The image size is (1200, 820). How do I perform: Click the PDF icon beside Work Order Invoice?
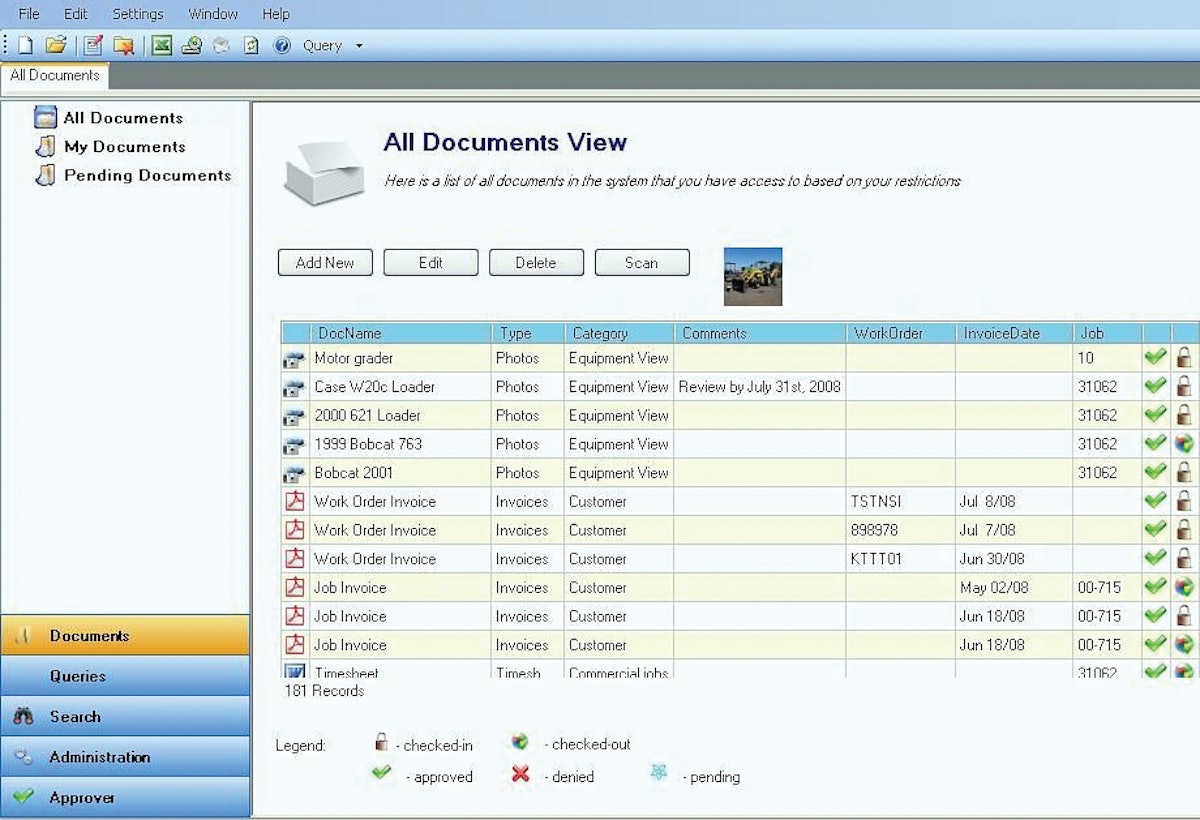[x=294, y=501]
